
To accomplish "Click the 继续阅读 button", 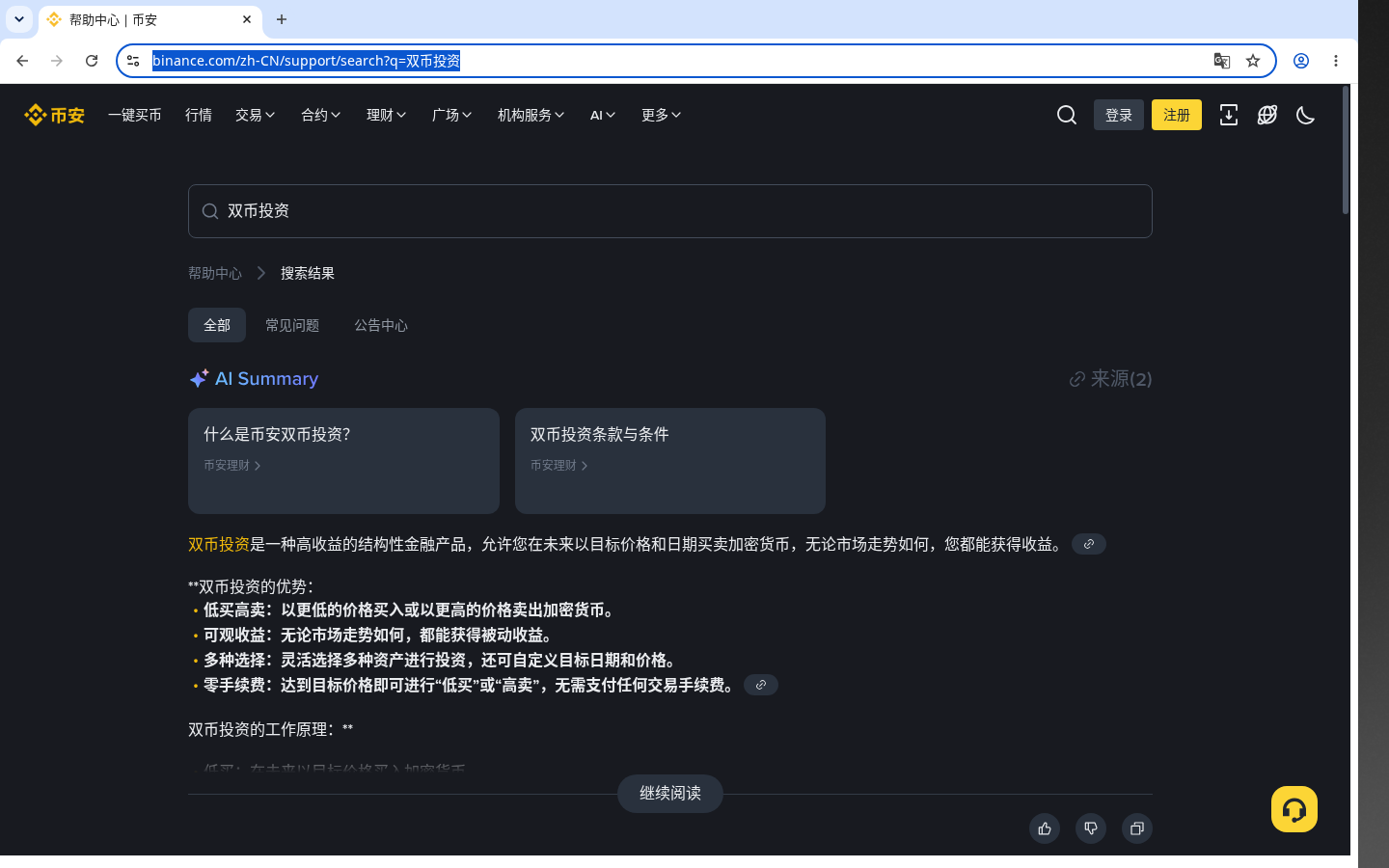I will [x=670, y=794].
